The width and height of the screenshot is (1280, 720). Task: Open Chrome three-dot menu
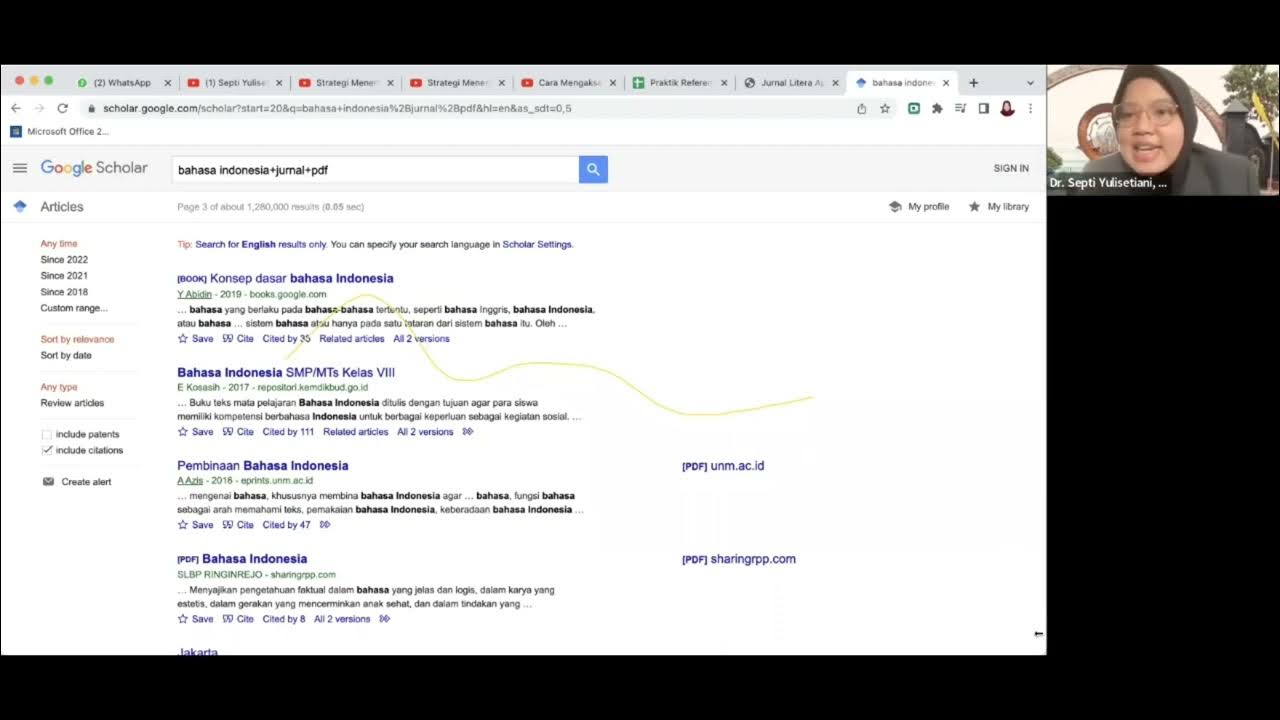point(1030,108)
